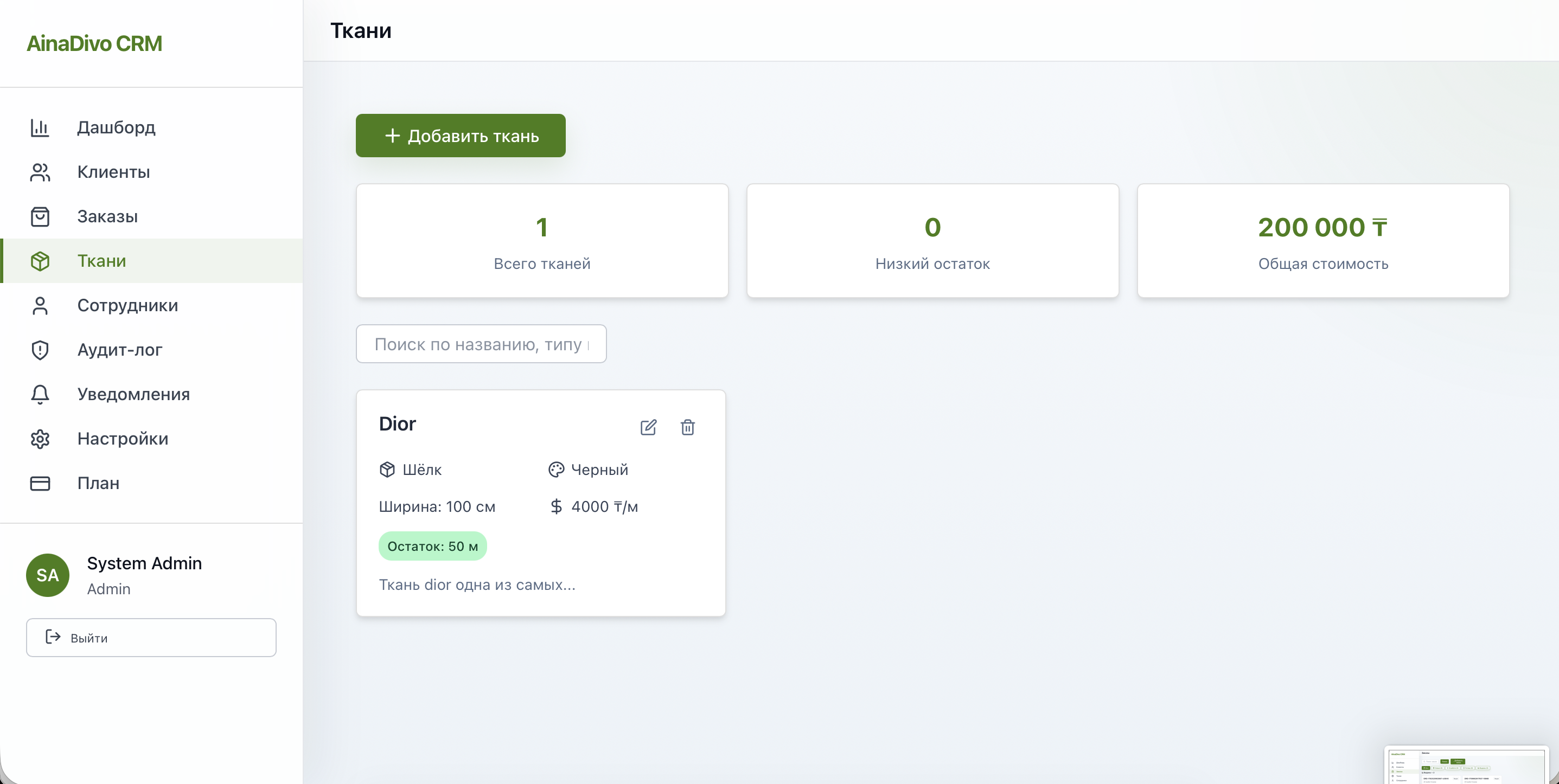Click the Ткани box icon in sidebar

(x=40, y=261)
